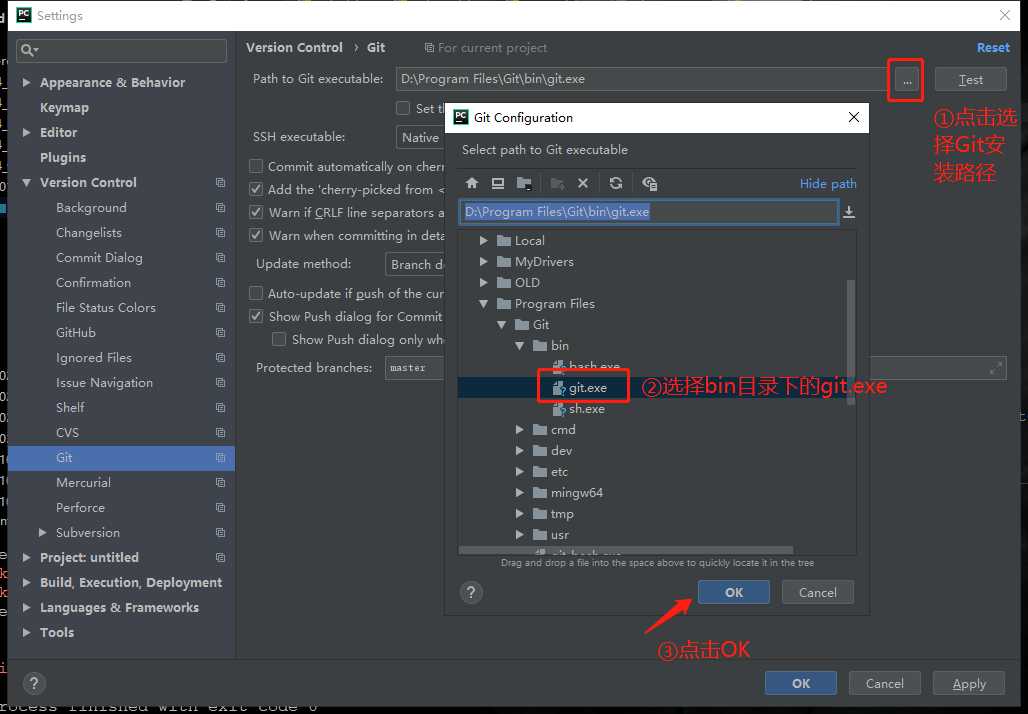Click the per-project icon beside Mercurial
This screenshot has height=714, width=1028.
pos(220,483)
